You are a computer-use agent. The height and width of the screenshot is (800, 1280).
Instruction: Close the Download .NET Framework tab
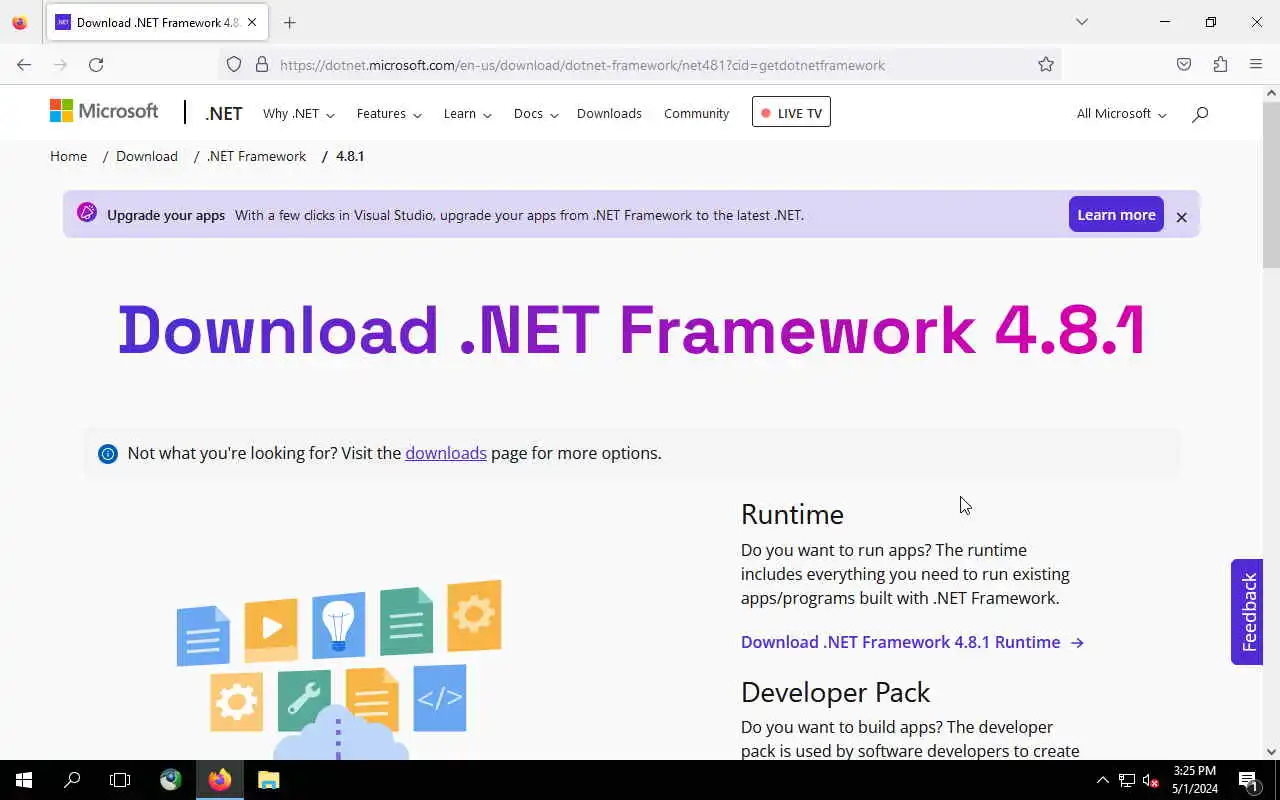(252, 23)
